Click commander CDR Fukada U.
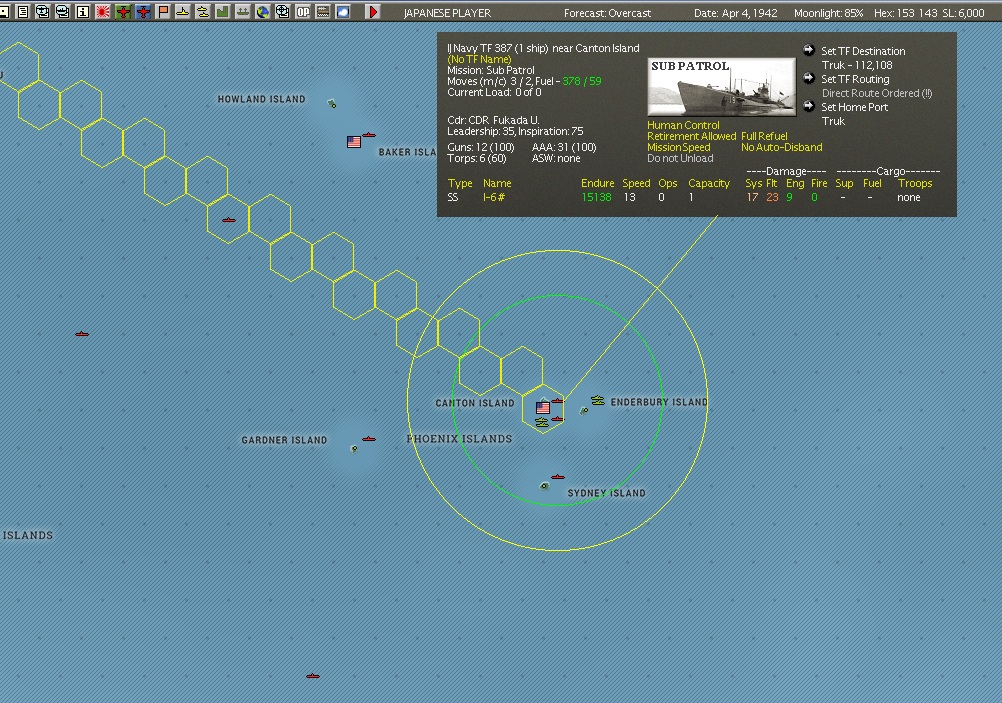Screen dimensions: 1002x703 pyautogui.click(x=493, y=120)
